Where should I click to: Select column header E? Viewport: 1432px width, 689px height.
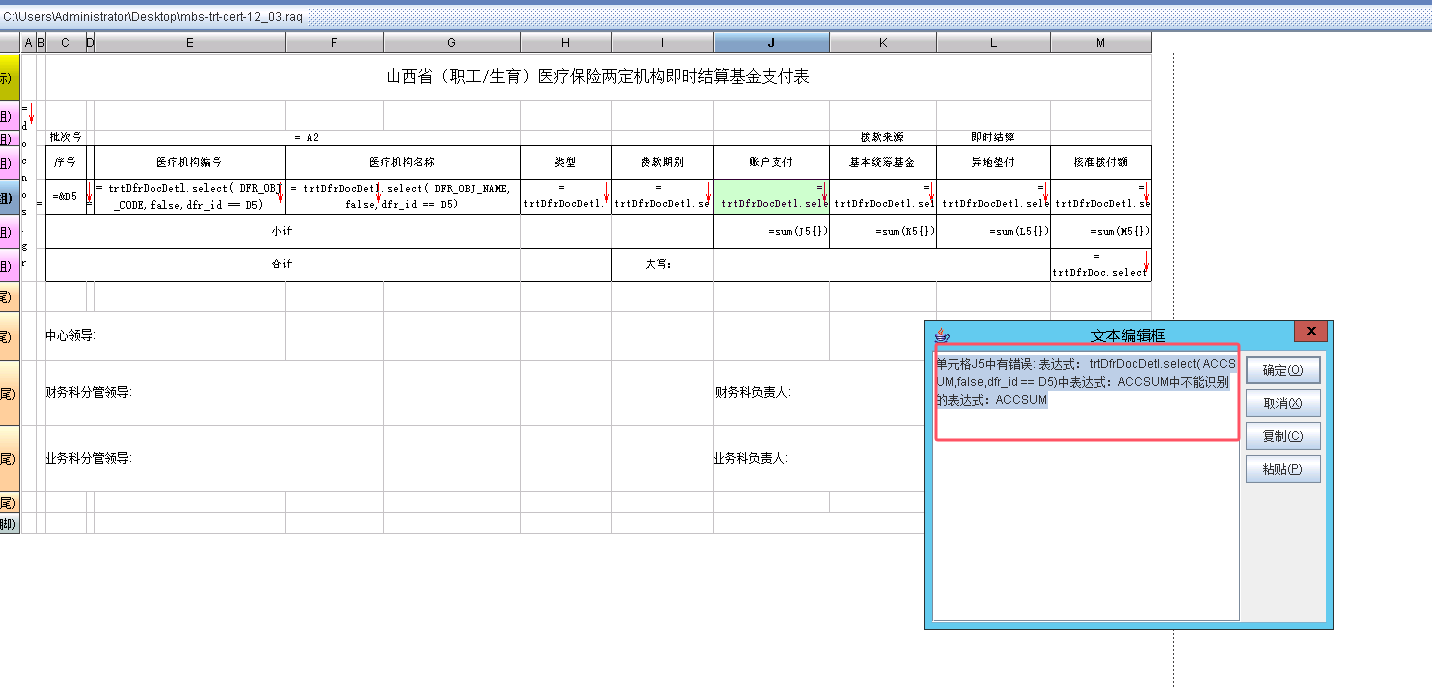point(190,42)
